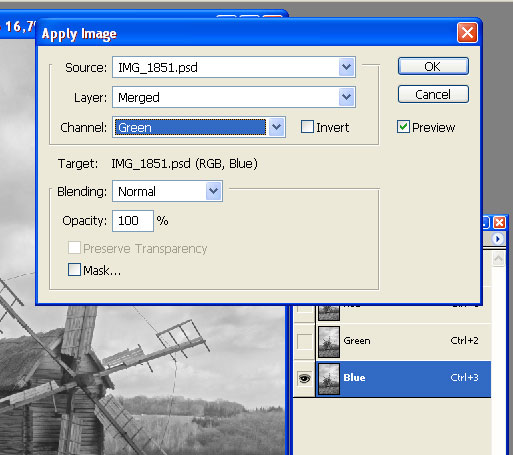
Task: Click the Ctrl+3 shortcut text
Action: [x=464, y=377]
